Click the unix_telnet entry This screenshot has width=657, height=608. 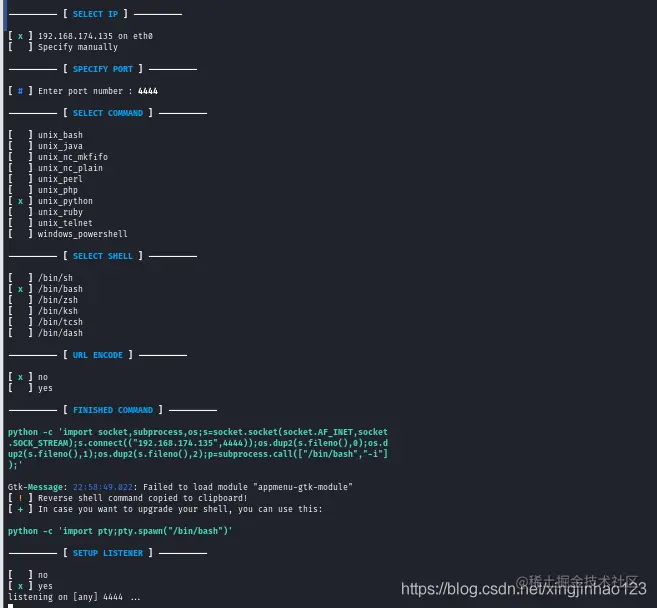pyautogui.click(x=51, y=223)
